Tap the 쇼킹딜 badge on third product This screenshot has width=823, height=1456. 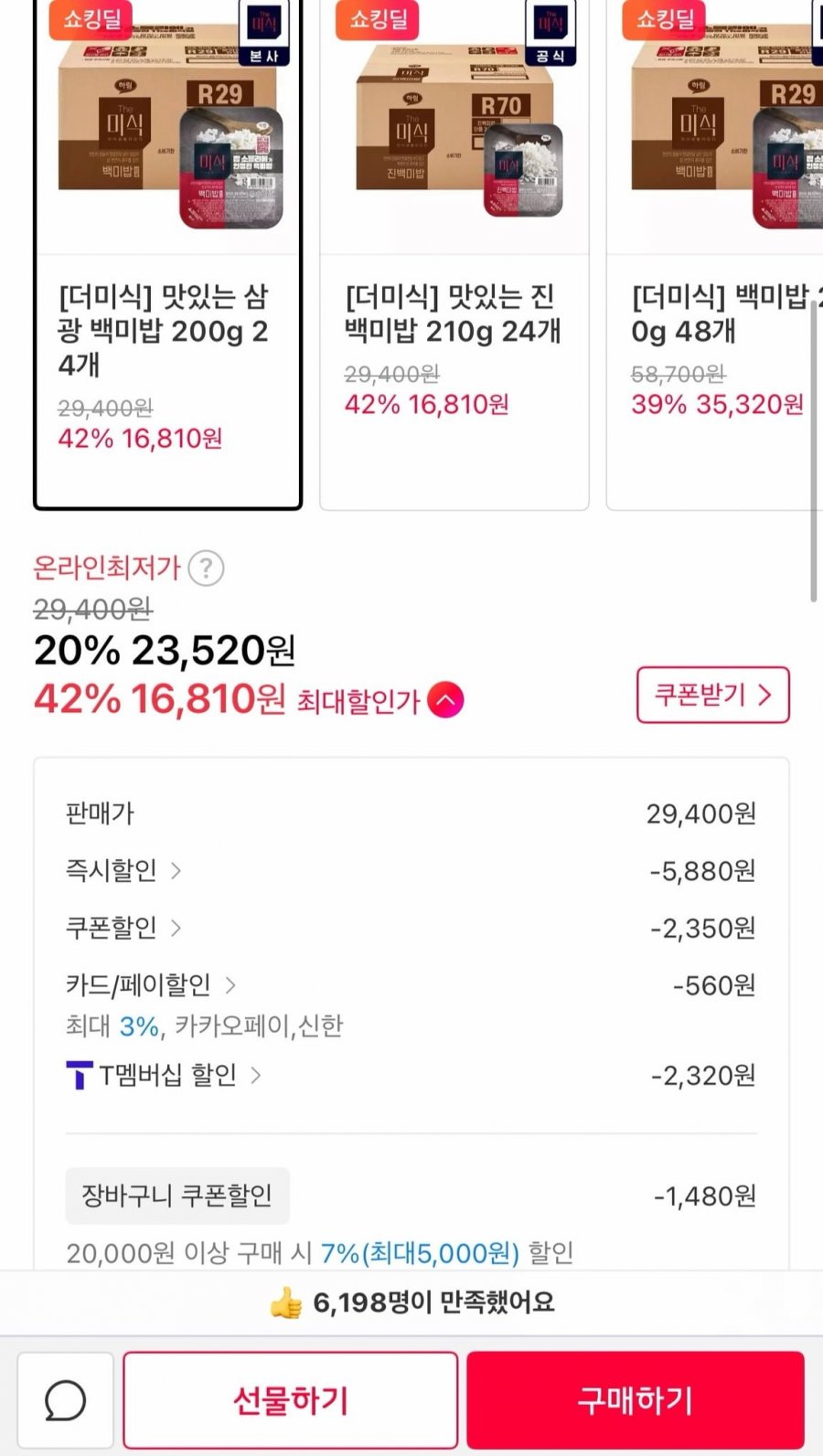[x=665, y=18]
